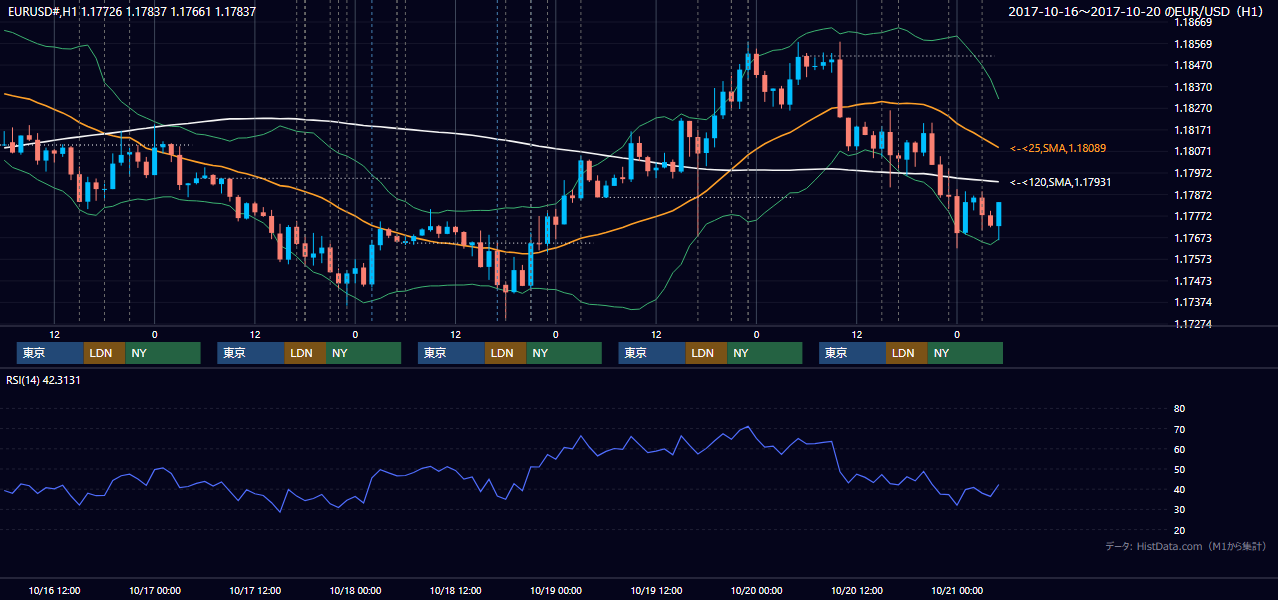Click the RSI level 30 label
Image resolution: width=1278 pixels, height=600 pixels.
point(1179,510)
